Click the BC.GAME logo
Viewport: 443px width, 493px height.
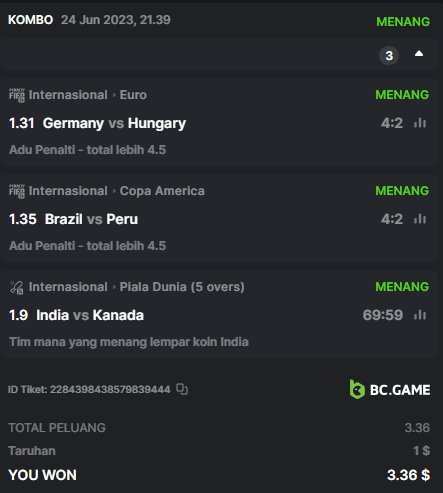[x=390, y=389]
